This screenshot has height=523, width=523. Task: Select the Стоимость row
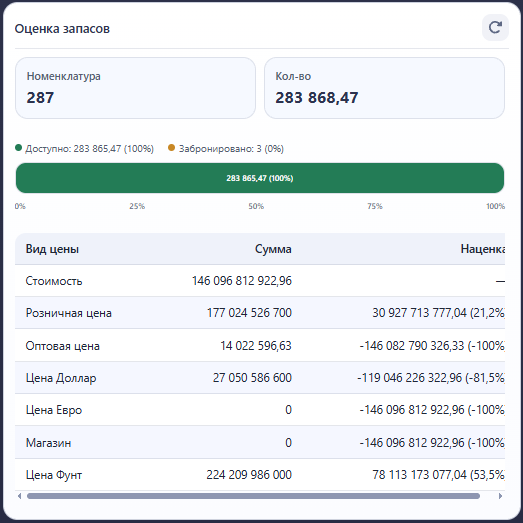260,281
